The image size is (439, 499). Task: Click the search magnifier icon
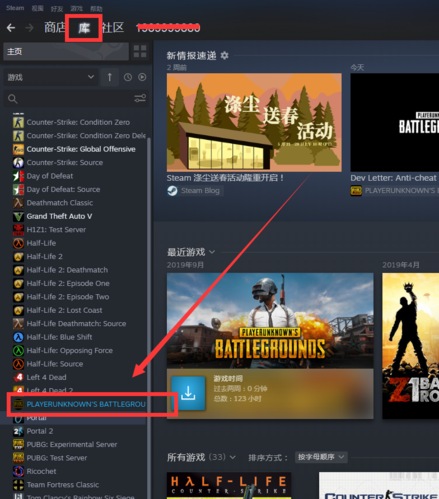coord(13,99)
